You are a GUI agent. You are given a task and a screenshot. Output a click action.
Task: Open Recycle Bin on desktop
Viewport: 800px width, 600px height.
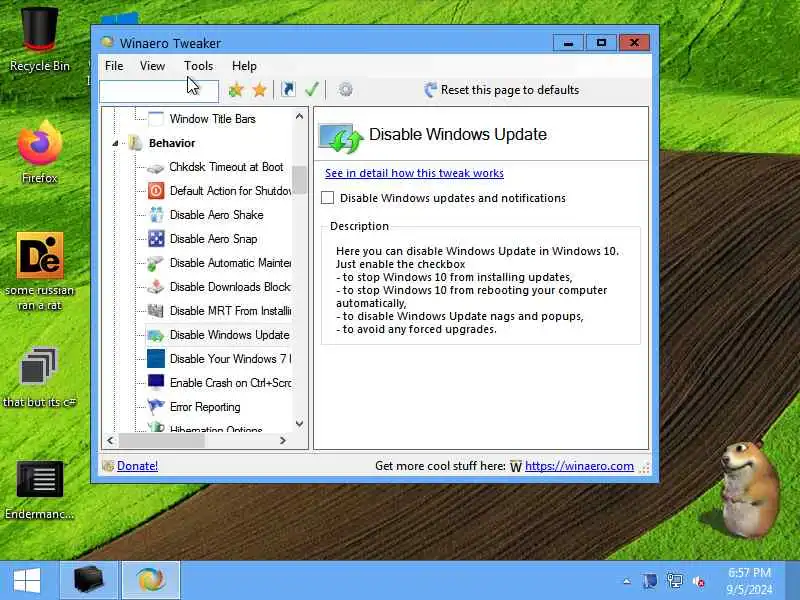click(x=40, y=41)
